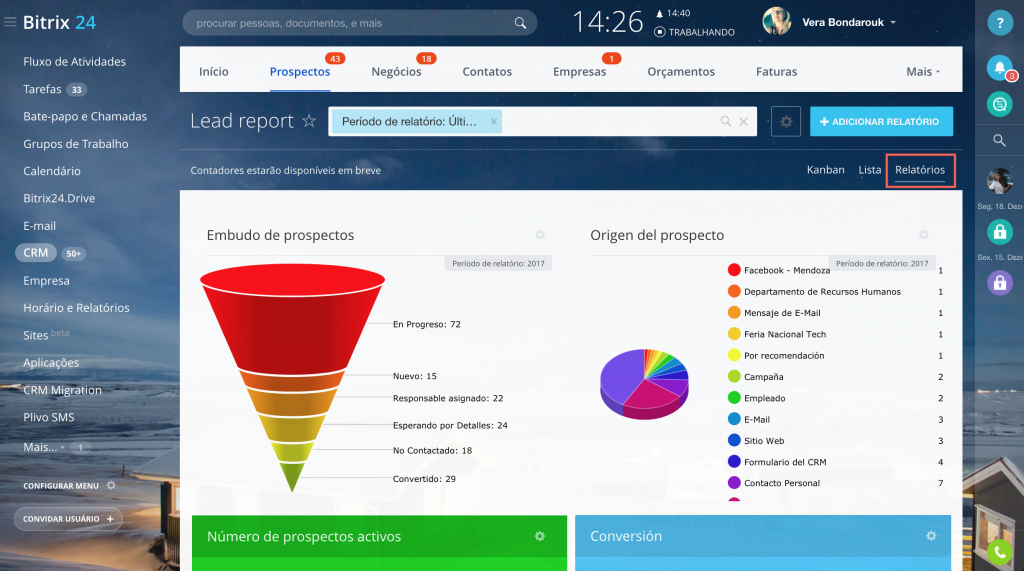Click Convidar Usuário button
Image resolution: width=1024 pixels, height=571 pixels.
click(x=68, y=519)
